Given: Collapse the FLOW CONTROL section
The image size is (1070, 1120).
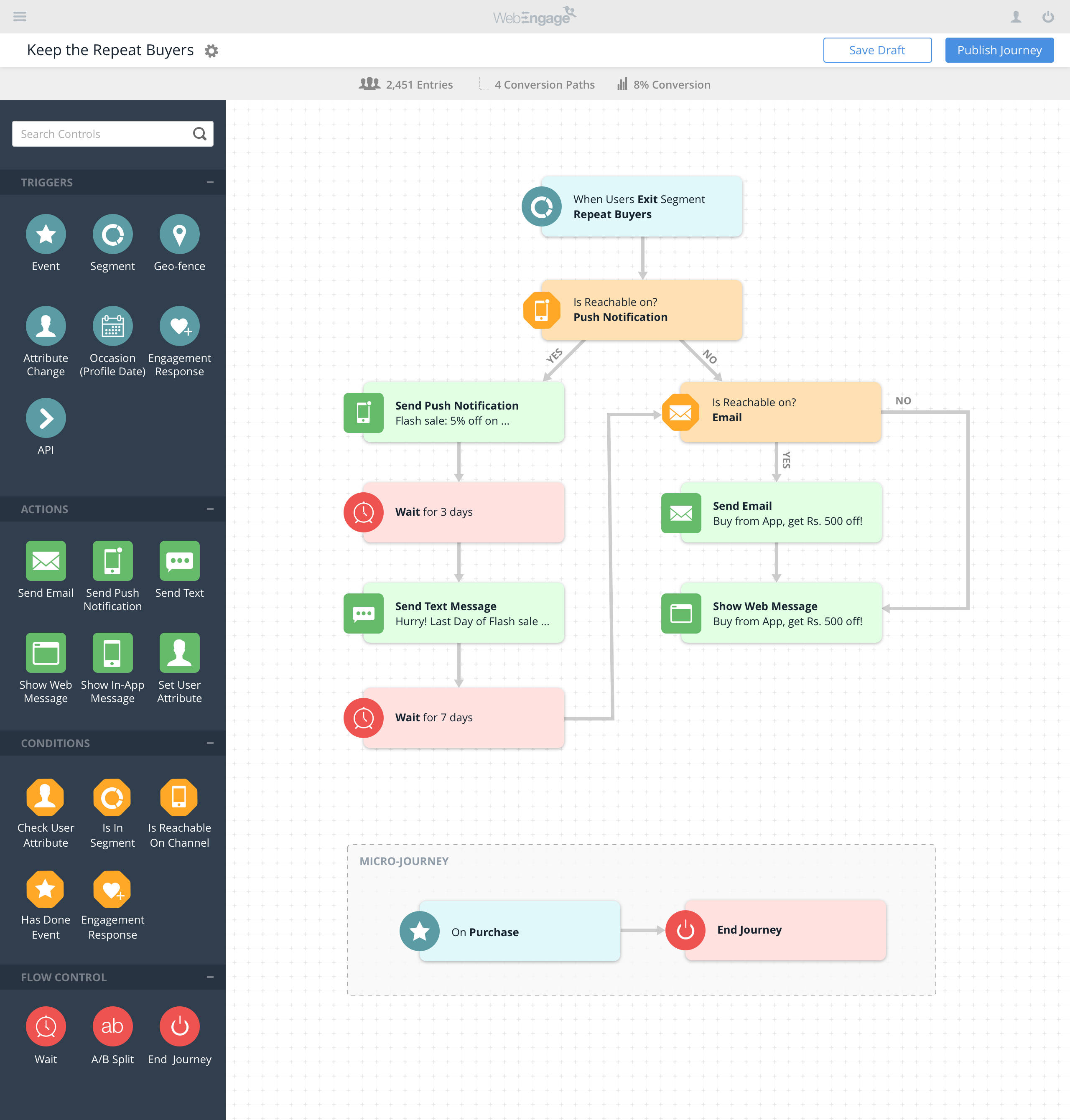Looking at the screenshot, I should point(209,977).
